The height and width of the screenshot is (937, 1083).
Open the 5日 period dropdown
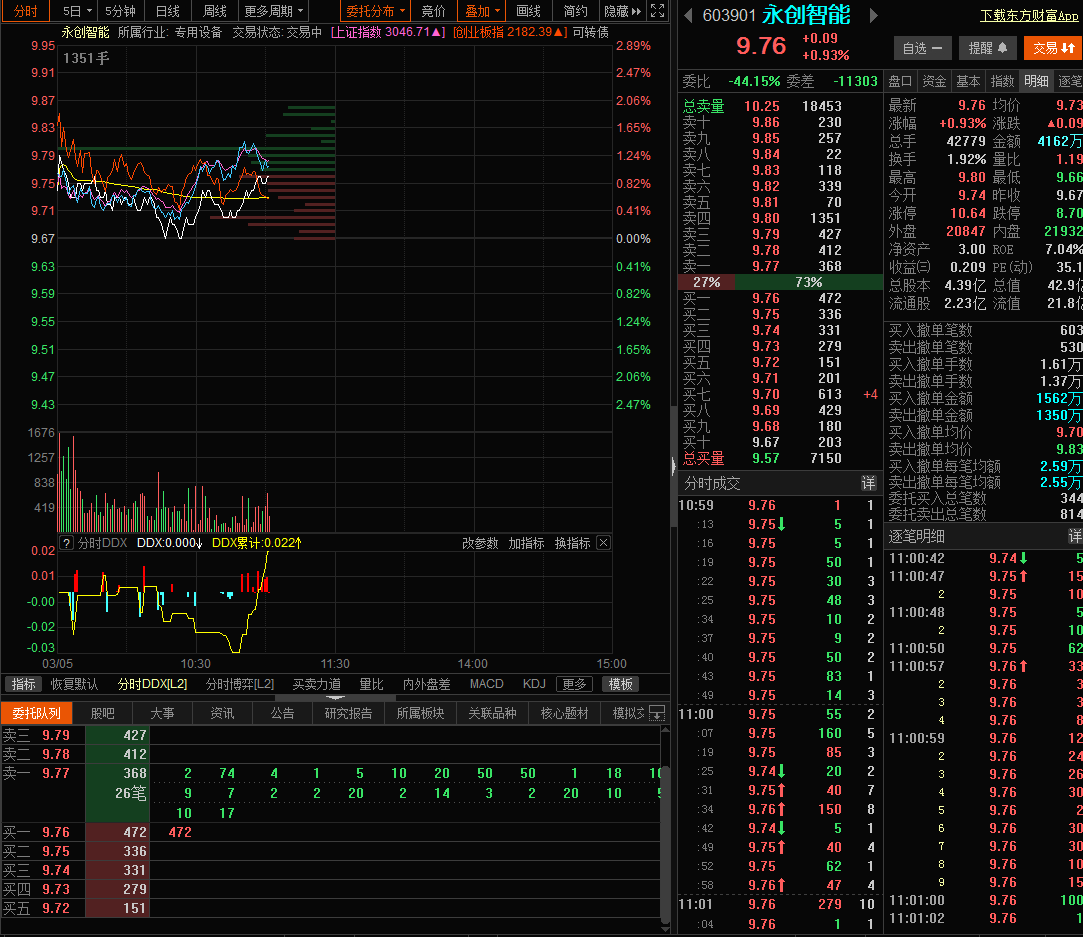click(77, 11)
